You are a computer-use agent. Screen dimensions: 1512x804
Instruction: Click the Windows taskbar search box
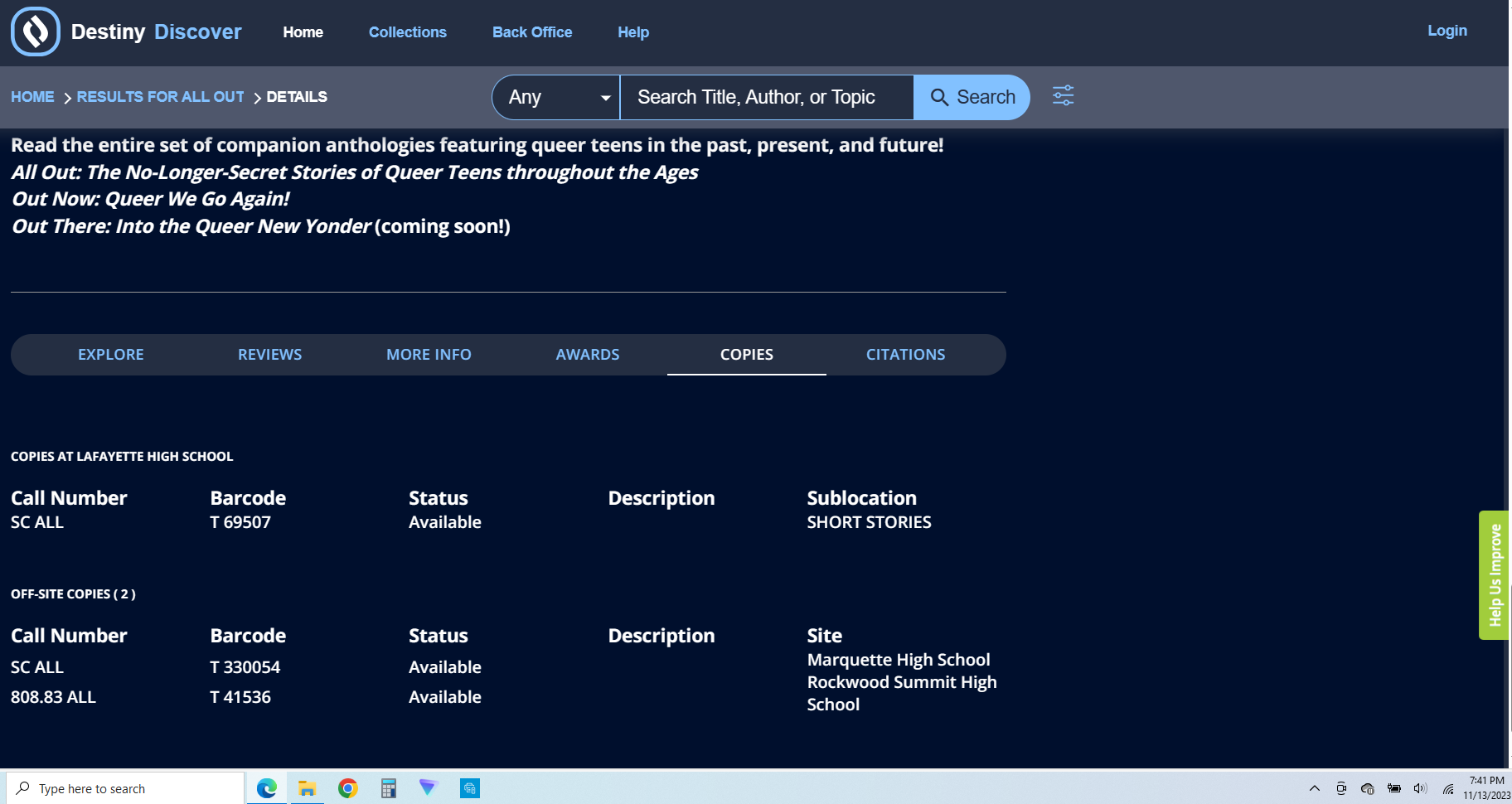tap(125, 788)
